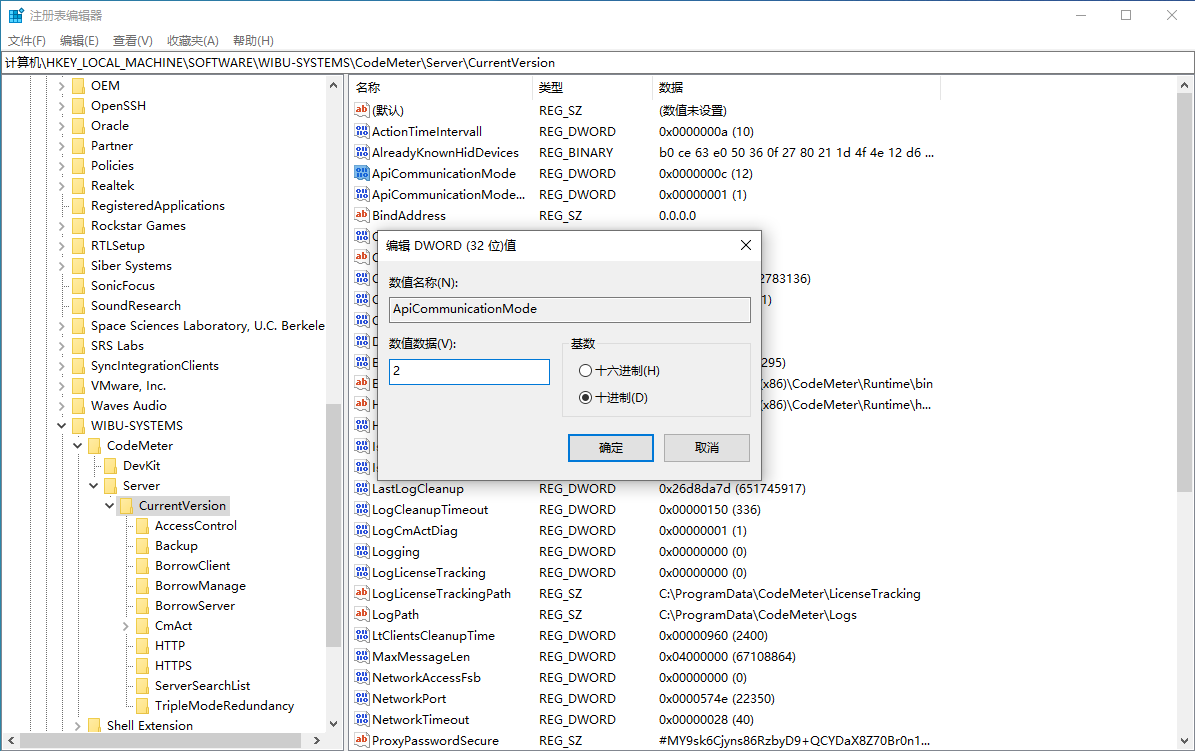This screenshot has height=751, width=1195.
Task: Click the NetworkAccessFsb value icon
Action: pyautogui.click(x=362, y=677)
